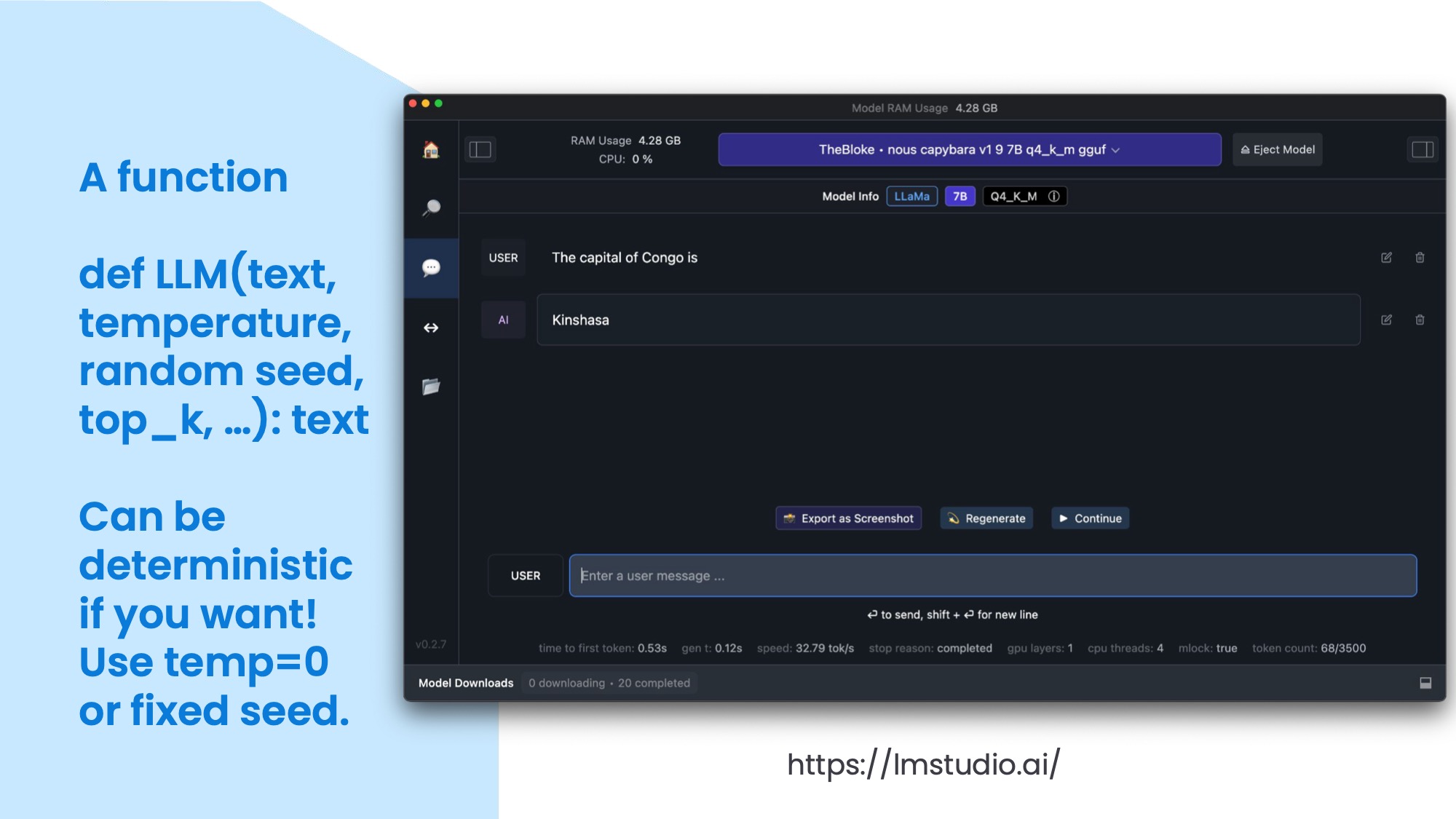This screenshot has width=1456, height=819.
Task: Click the sidebar toggle panel icon
Action: [x=480, y=149]
